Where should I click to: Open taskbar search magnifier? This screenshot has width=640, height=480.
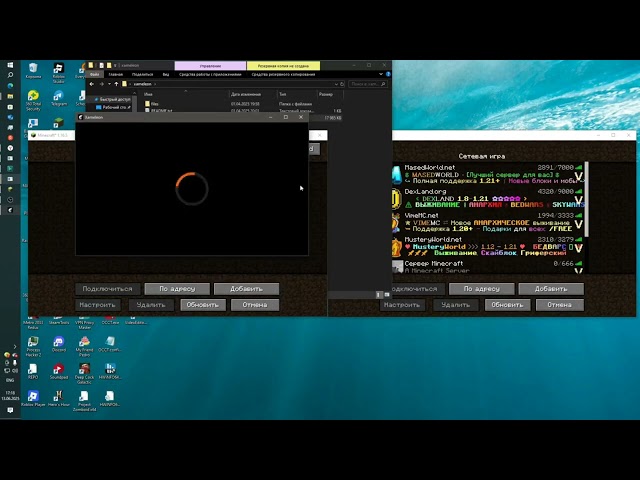(x=10, y=75)
